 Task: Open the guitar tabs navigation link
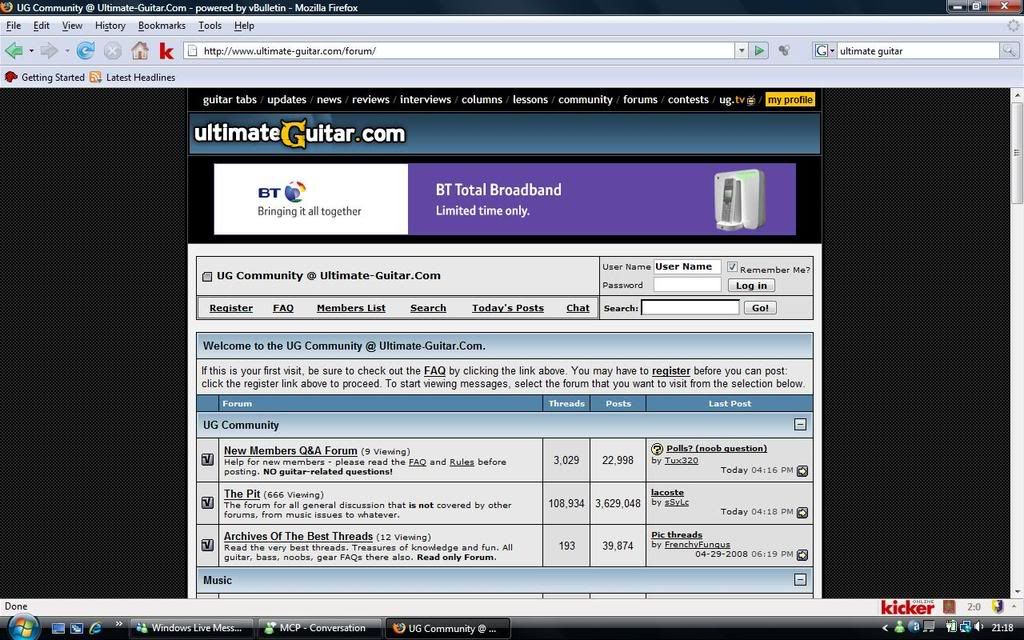[x=229, y=99]
